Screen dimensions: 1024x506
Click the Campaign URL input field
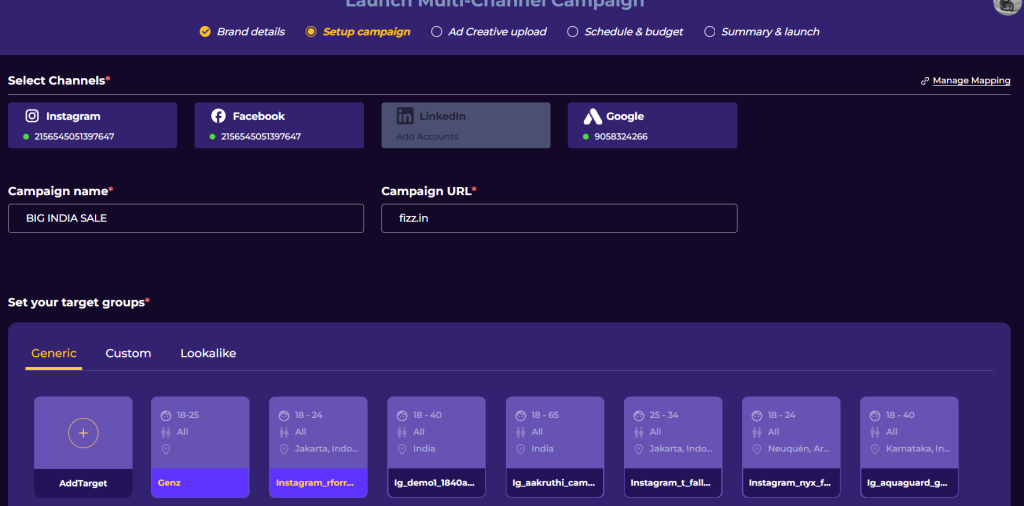click(559, 218)
